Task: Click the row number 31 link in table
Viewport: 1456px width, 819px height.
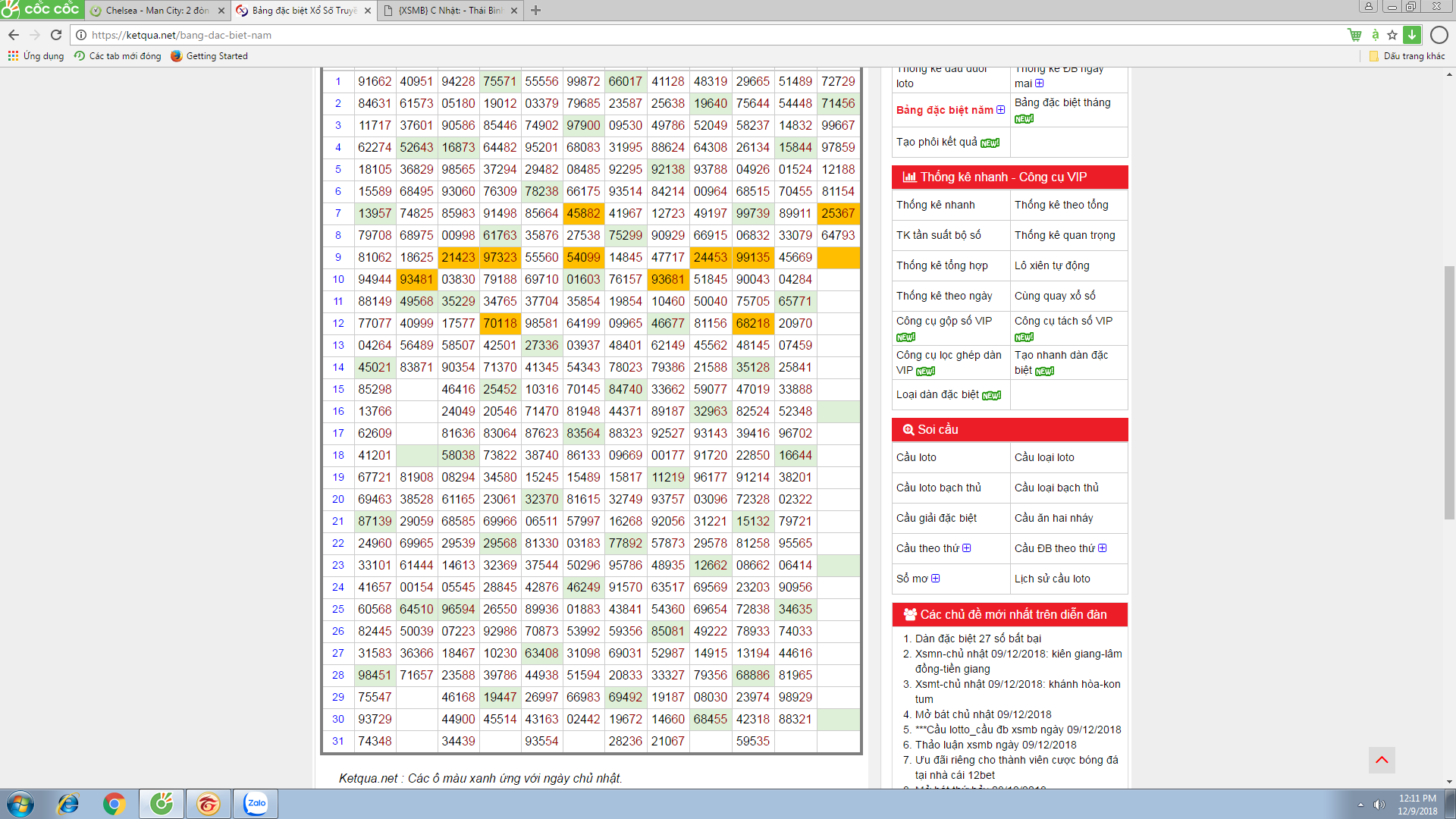Action: coord(338,741)
